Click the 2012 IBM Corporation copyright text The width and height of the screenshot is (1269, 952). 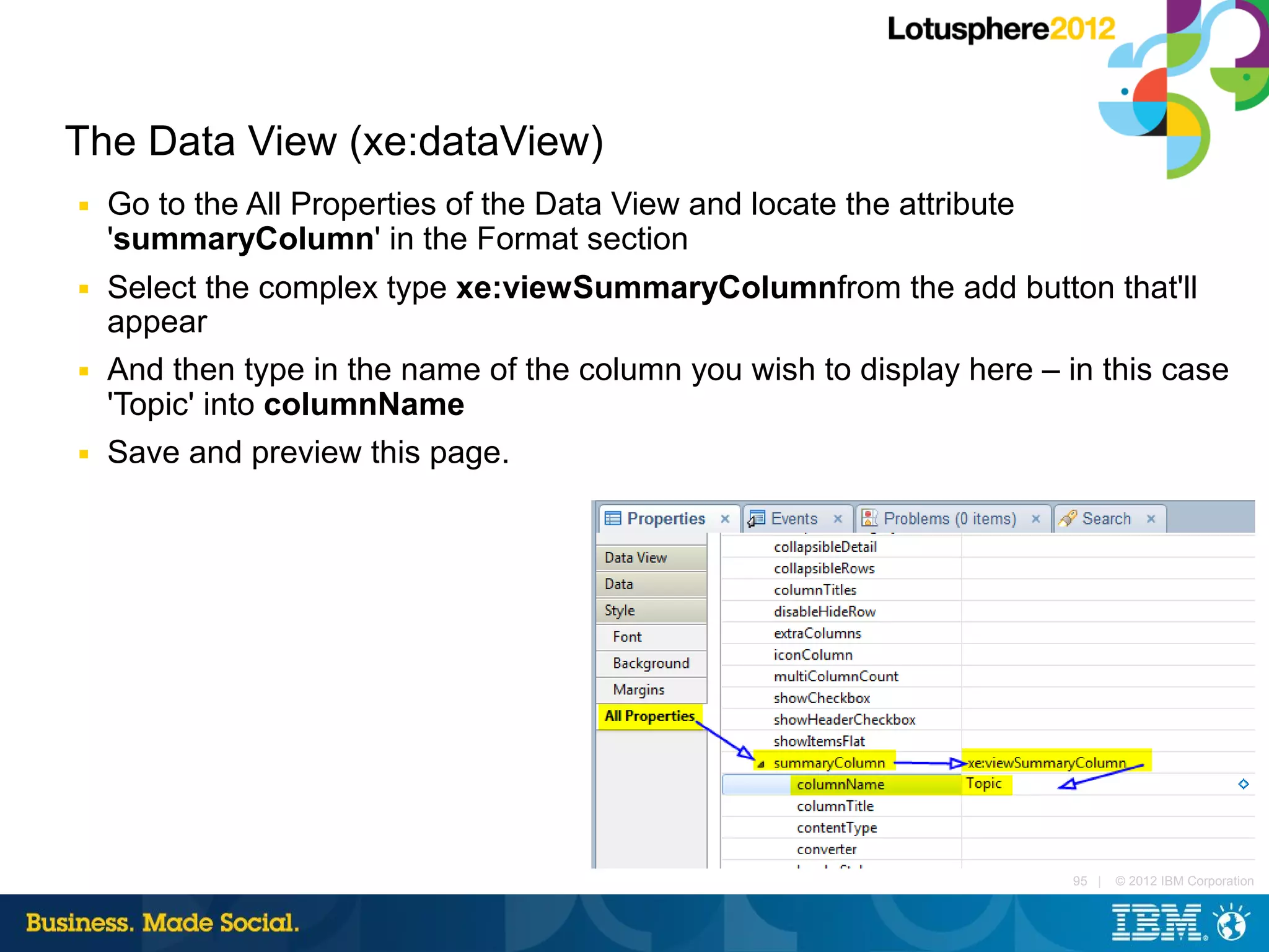point(1184,881)
